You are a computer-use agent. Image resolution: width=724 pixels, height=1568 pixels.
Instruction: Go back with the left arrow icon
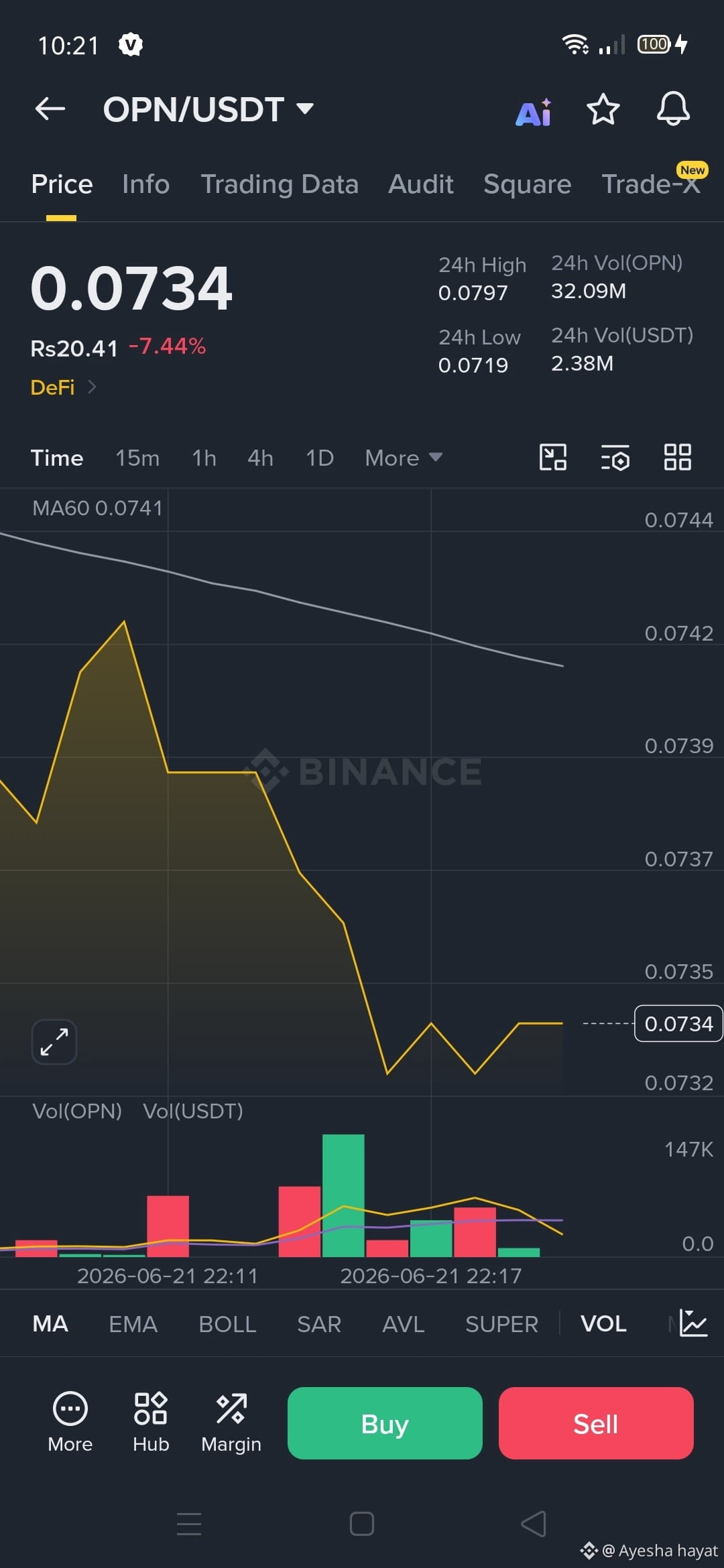point(50,109)
